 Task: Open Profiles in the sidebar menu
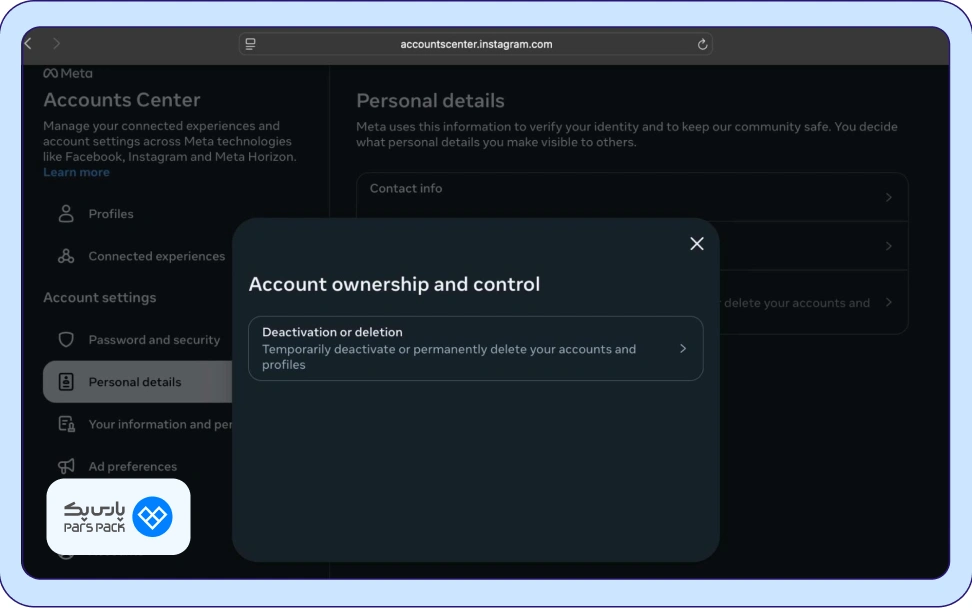111,214
